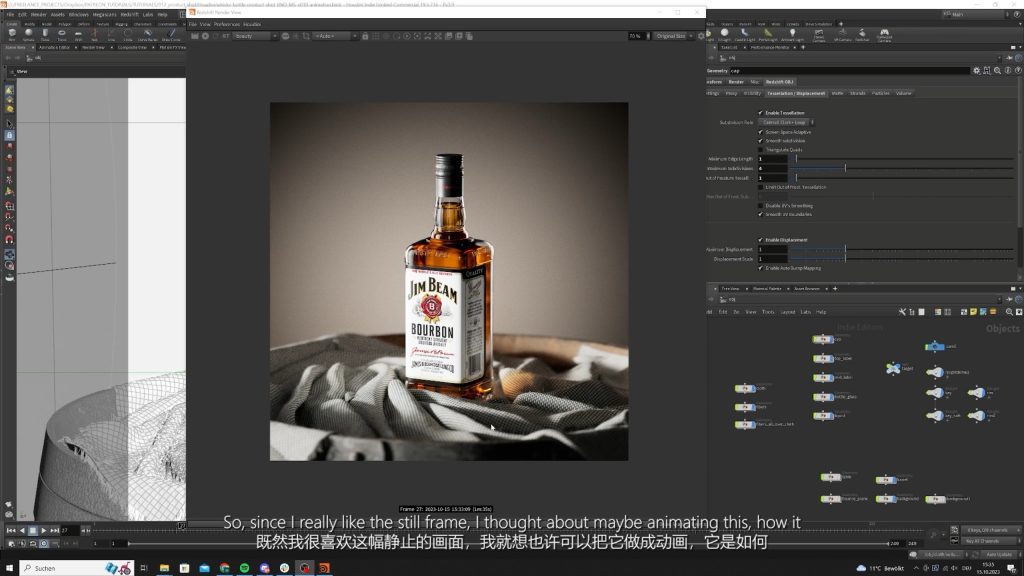Screen dimensions: 1024x576
Task: Click the help icon in parameter pane
Action: pyautogui.click(x=1018, y=71)
